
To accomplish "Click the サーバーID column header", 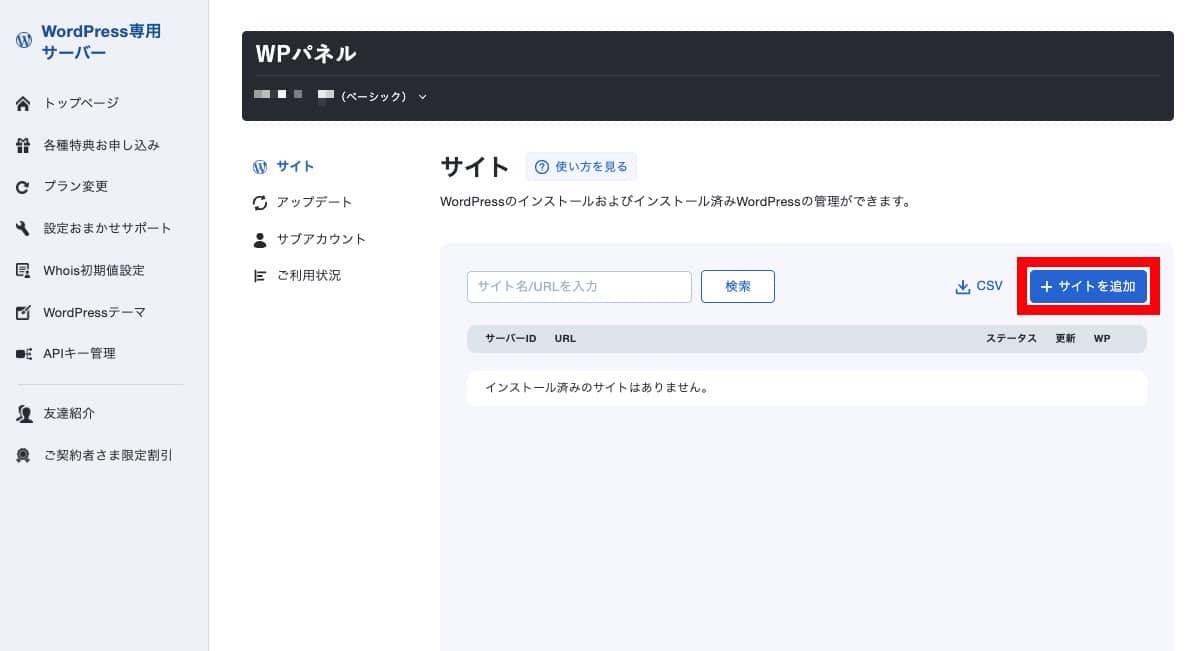I will click(x=511, y=339).
